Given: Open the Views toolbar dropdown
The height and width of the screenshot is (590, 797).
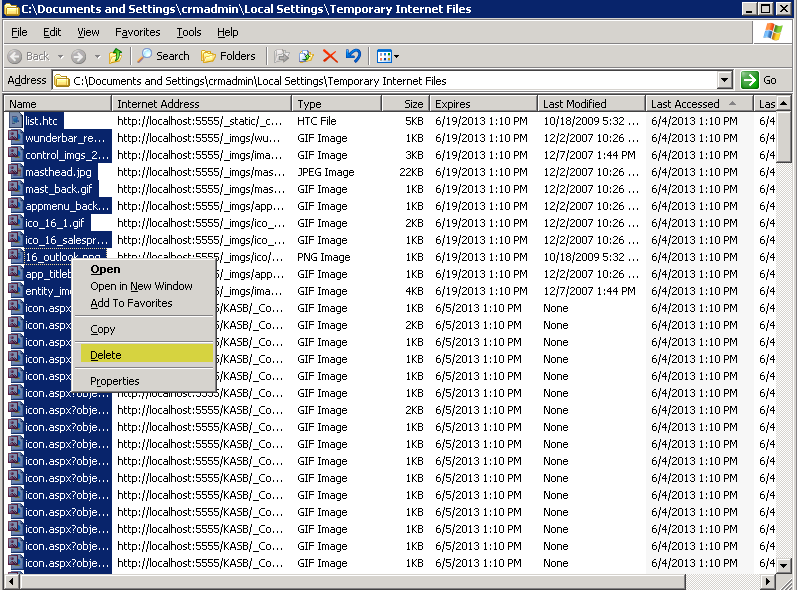Looking at the screenshot, I should pos(388,56).
